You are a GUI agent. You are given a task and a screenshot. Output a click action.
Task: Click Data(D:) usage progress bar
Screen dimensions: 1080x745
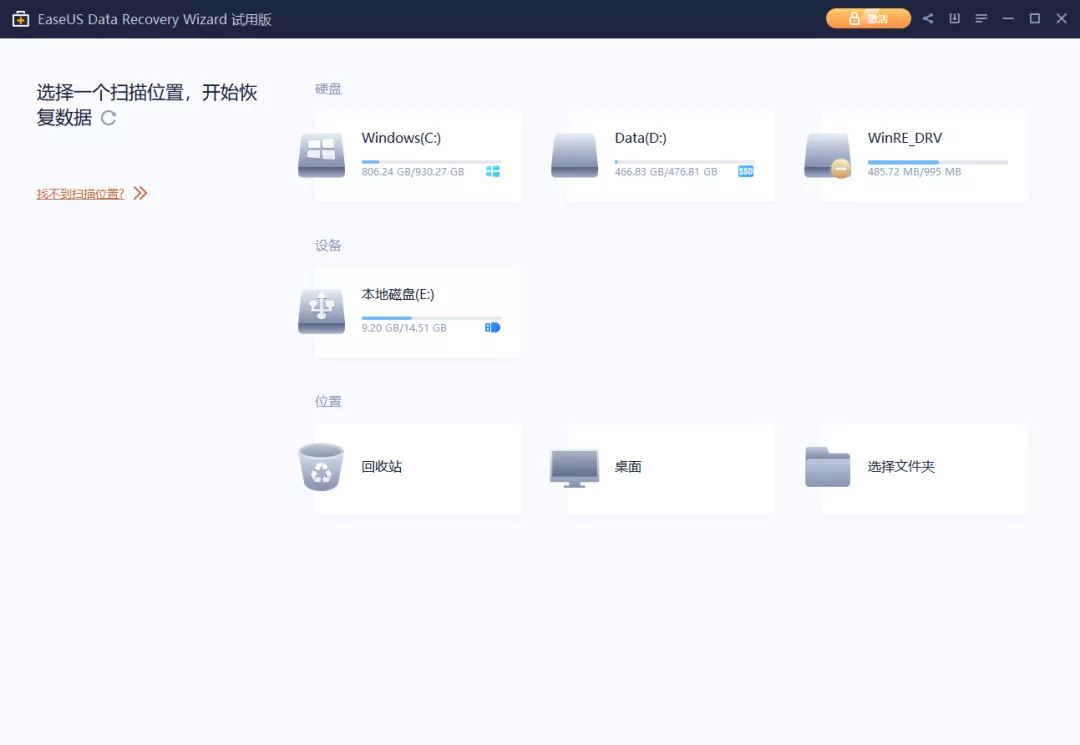[685, 162]
